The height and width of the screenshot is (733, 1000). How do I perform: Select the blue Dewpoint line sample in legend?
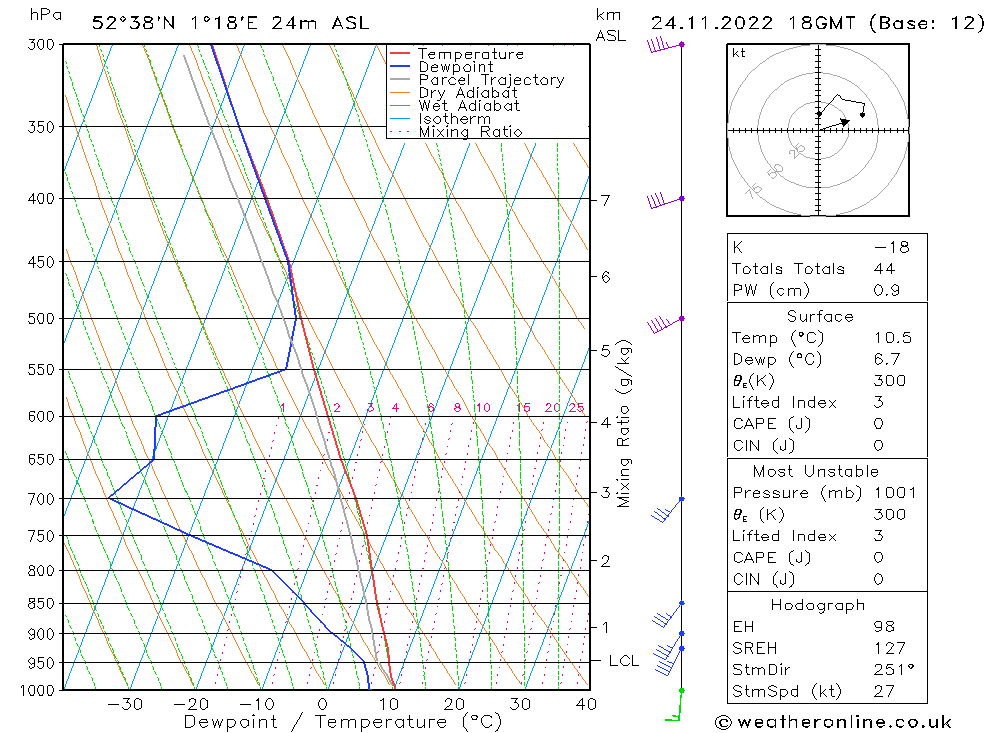coord(400,66)
